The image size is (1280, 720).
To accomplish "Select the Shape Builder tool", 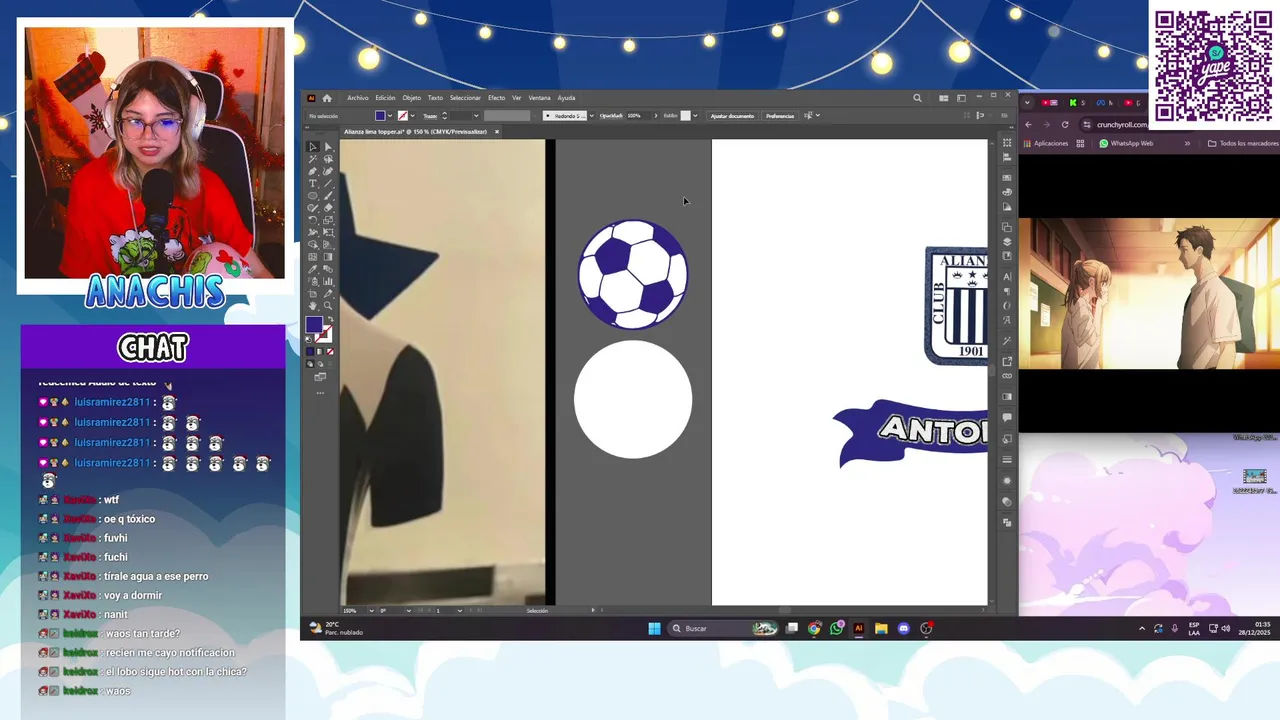I will click(313, 245).
